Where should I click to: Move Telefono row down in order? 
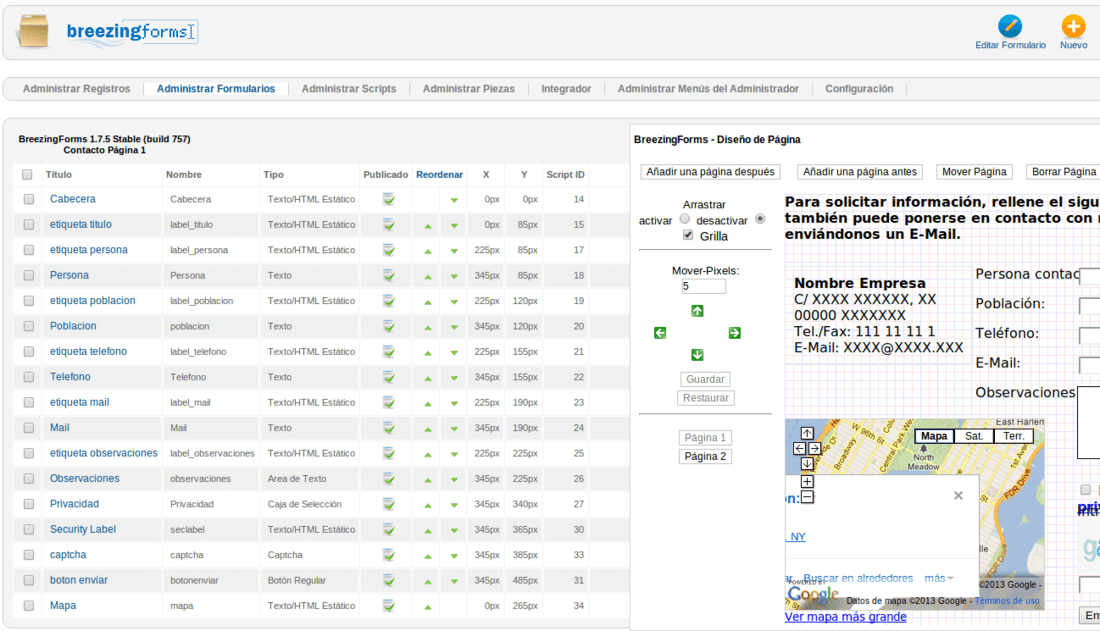point(454,378)
